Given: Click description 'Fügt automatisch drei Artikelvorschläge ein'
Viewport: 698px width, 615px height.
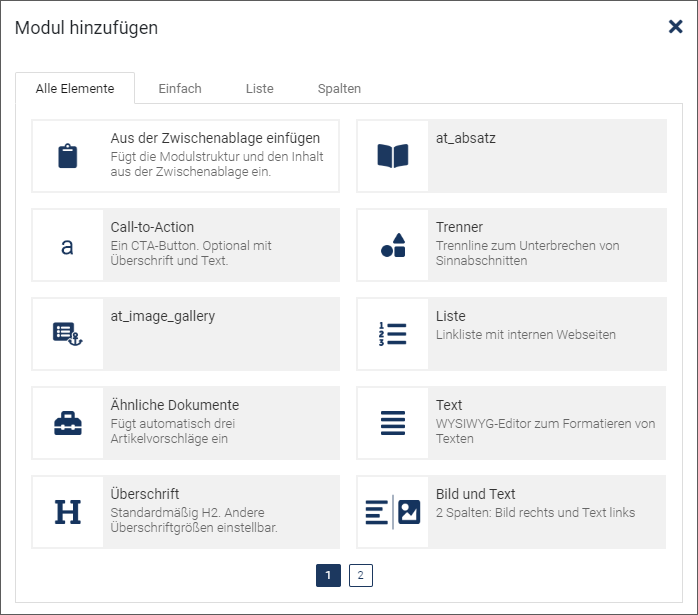Looking at the screenshot, I should (x=173, y=431).
